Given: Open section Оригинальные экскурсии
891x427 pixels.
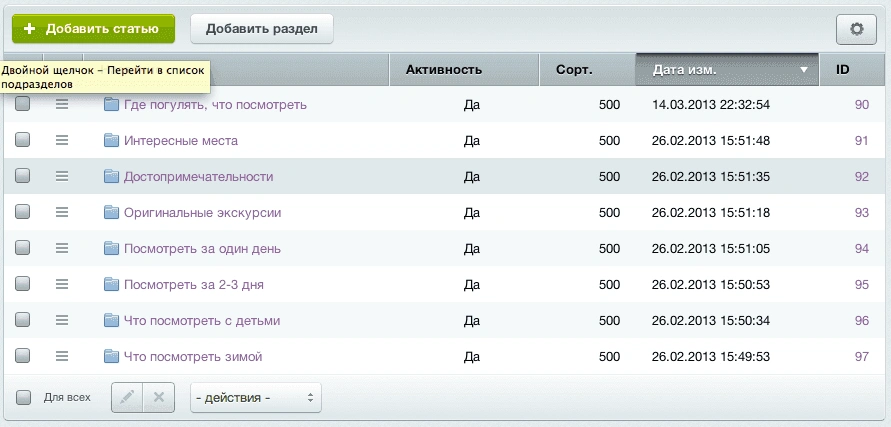Looking at the screenshot, I should coord(202,213).
